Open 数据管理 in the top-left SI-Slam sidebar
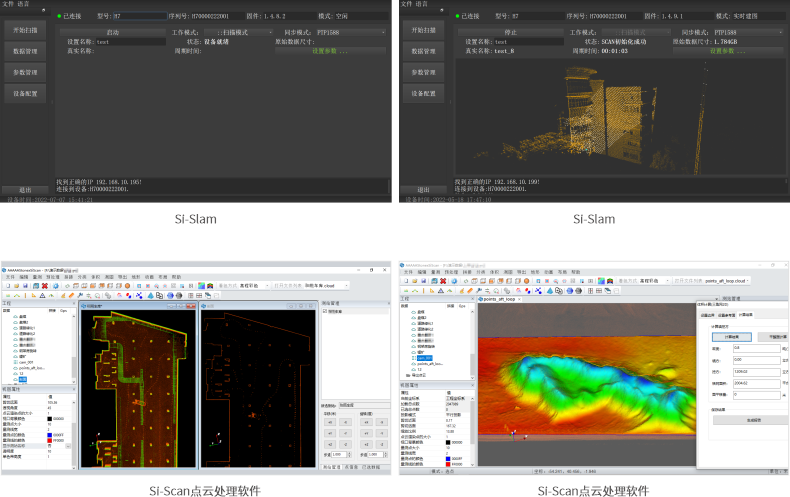Image resolution: width=790 pixels, height=497 pixels. tap(26, 50)
